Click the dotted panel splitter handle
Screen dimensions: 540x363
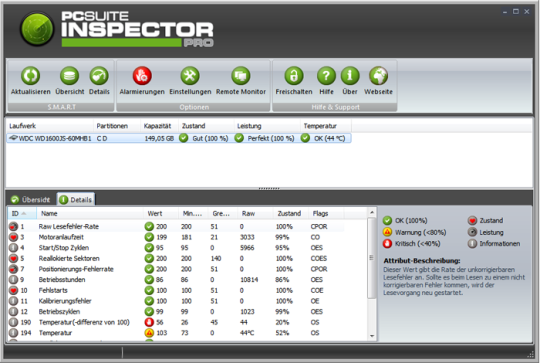pos(269,188)
